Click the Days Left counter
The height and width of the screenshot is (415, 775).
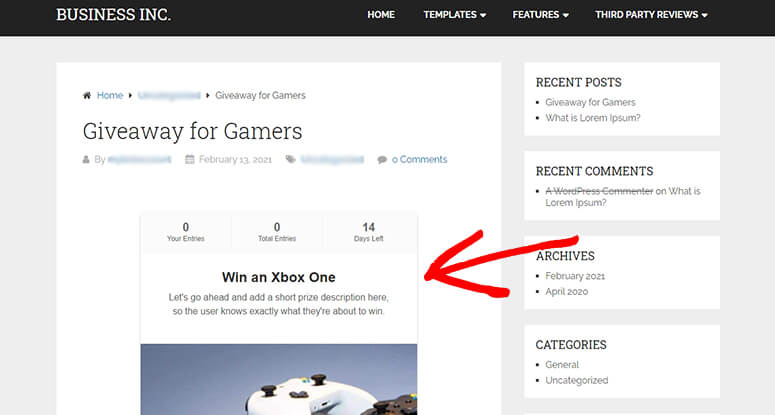tap(369, 232)
